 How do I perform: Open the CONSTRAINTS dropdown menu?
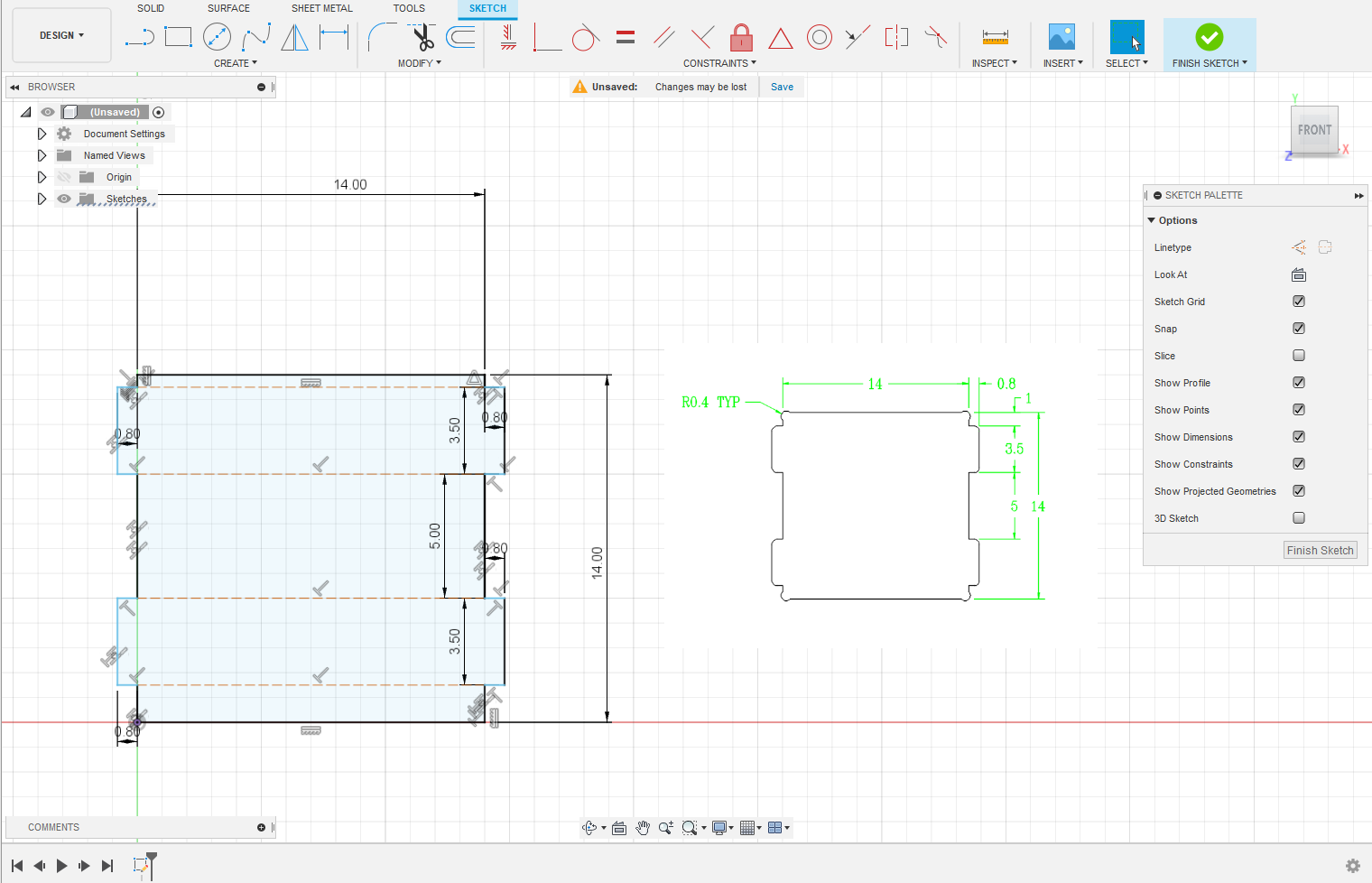719,63
